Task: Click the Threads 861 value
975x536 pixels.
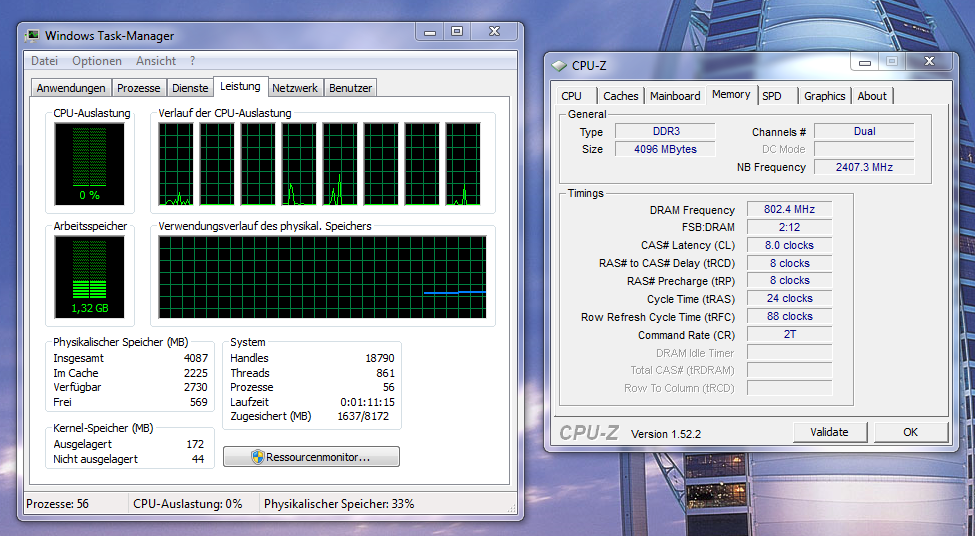Action: 386,373
